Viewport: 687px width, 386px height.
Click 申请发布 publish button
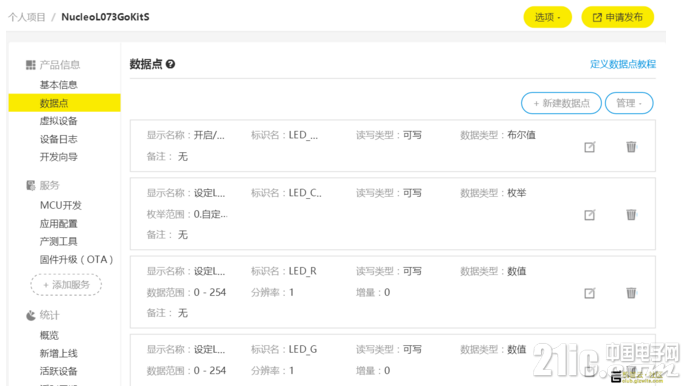click(x=617, y=17)
